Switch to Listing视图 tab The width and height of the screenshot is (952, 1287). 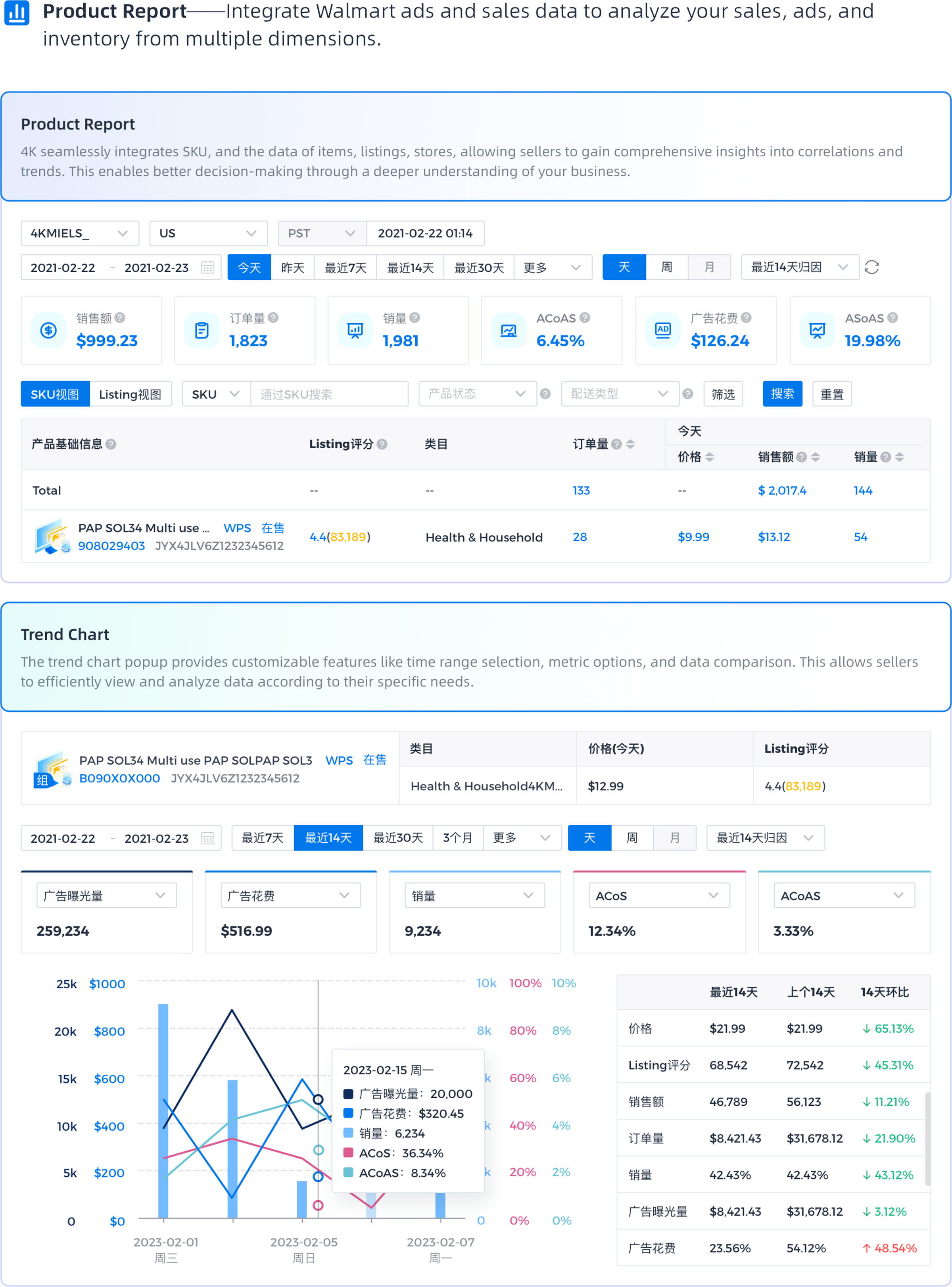coord(130,394)
